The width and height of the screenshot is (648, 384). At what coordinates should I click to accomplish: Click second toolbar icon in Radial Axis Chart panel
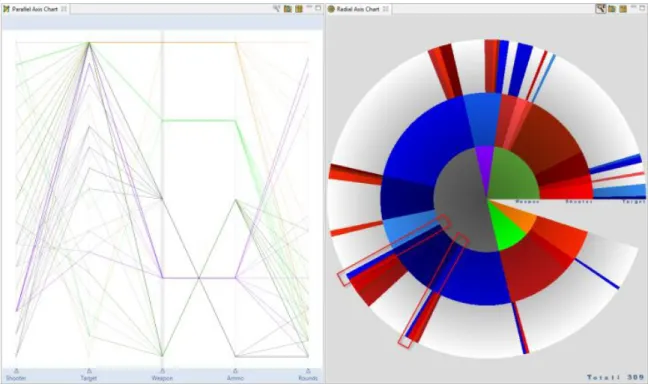pyautogui.click(x=612, y=8)
